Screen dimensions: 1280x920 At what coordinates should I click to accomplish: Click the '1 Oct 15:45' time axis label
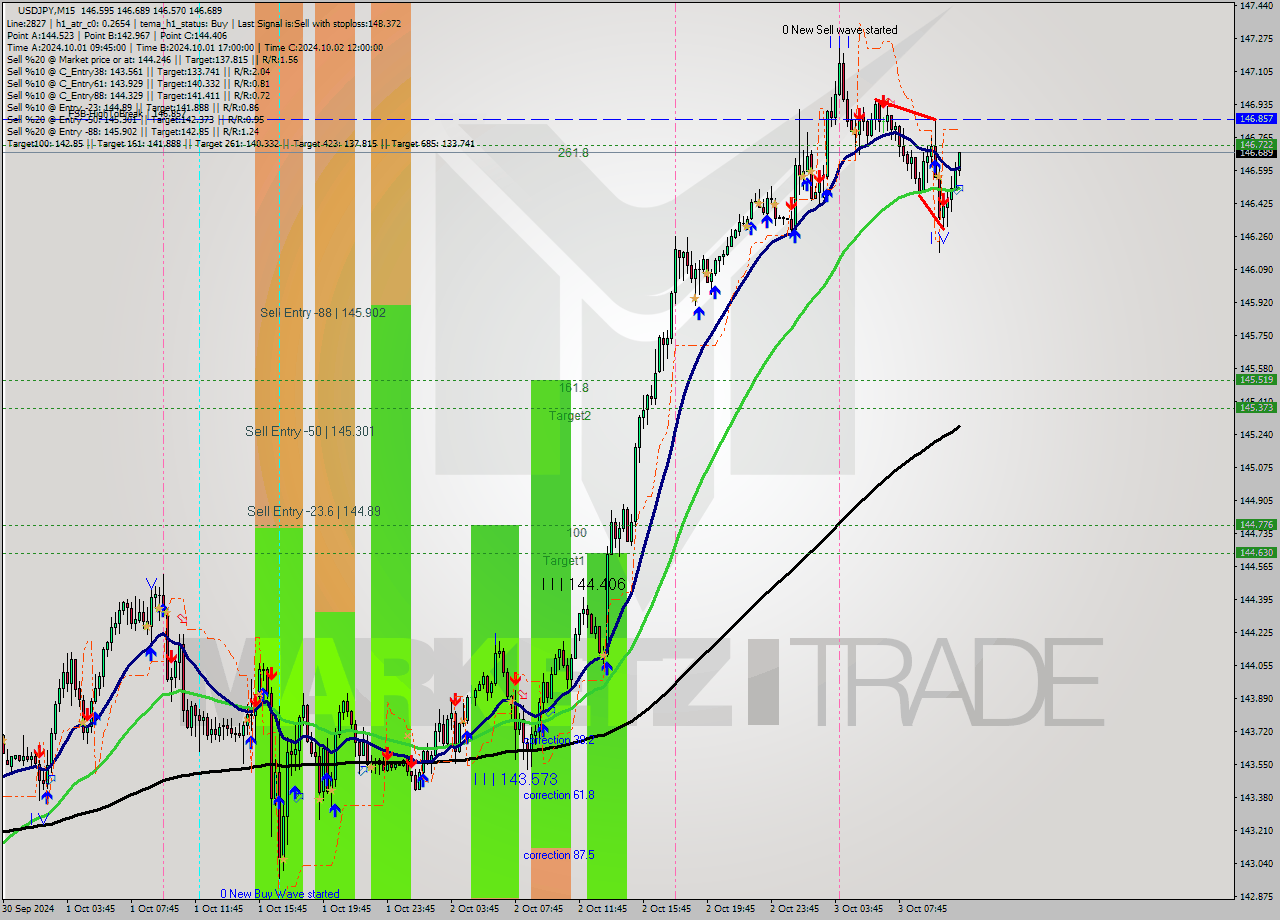(283, 909)
